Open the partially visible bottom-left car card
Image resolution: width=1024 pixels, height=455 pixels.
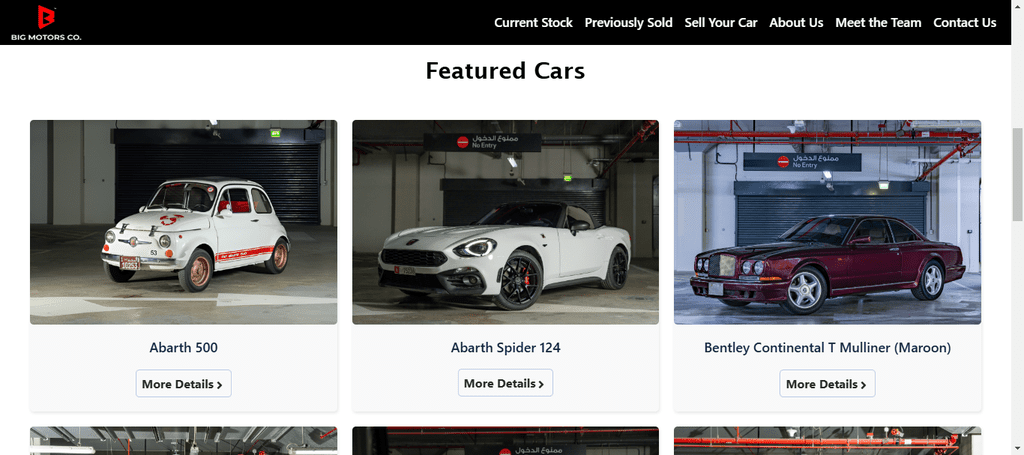(184, 441)
